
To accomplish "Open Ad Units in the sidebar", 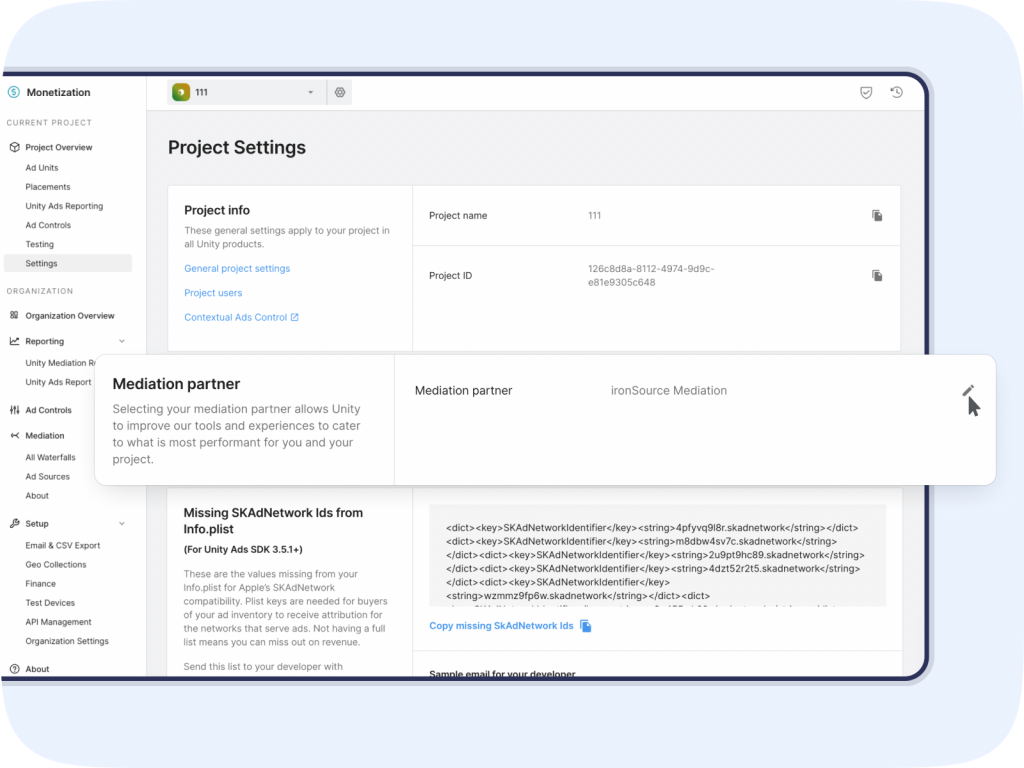I will pos(42,168).
